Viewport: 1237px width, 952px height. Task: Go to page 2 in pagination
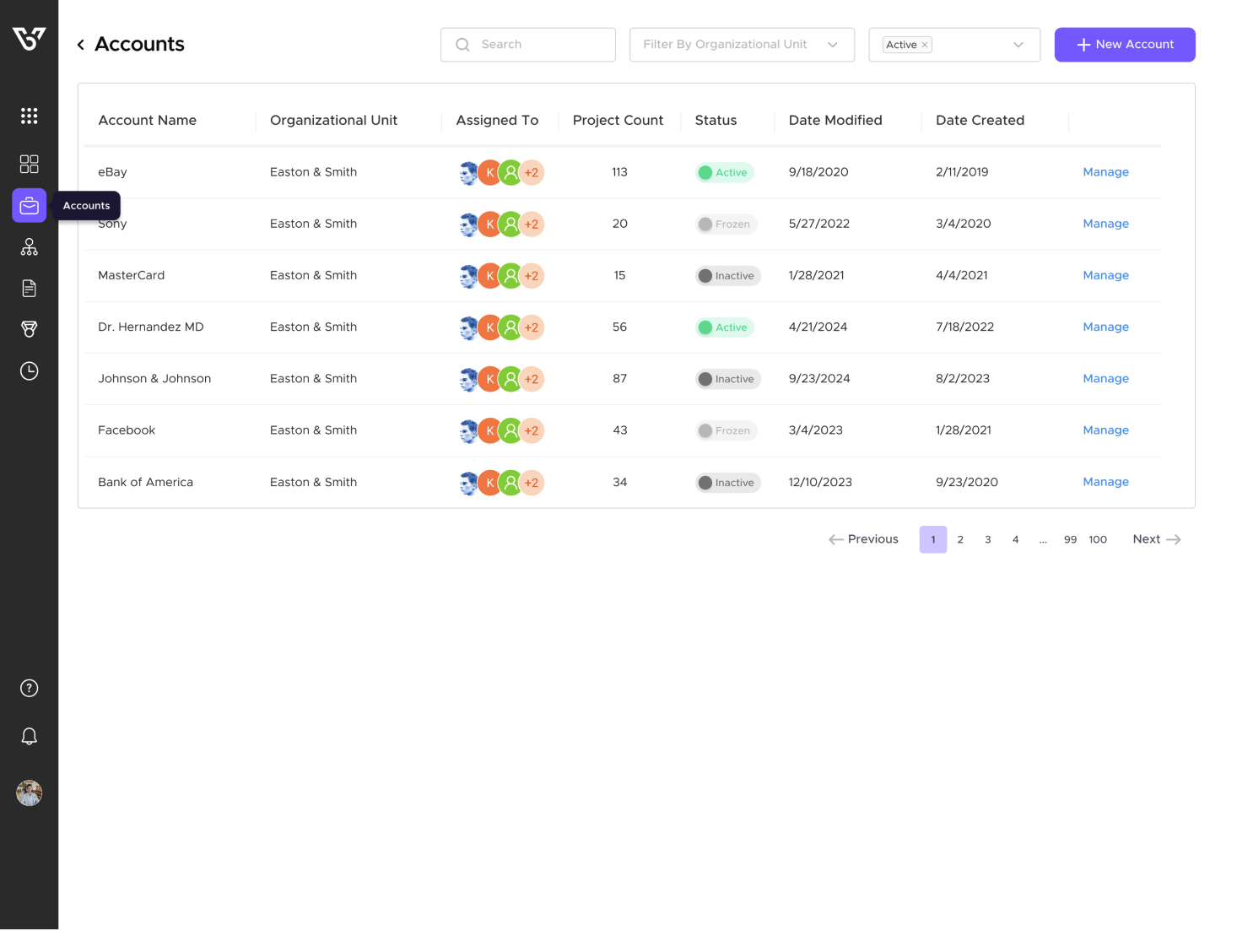click(x=960, y=540)
